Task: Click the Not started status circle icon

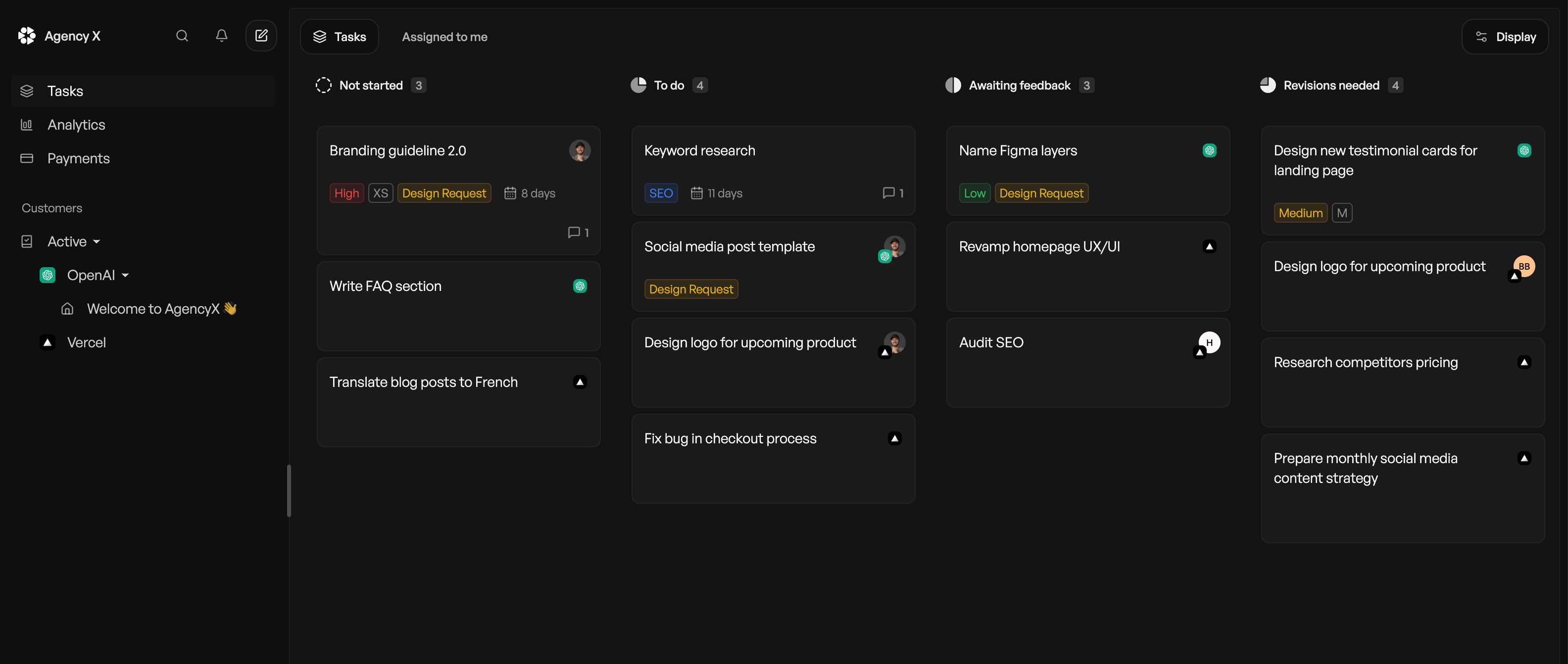Action: [x=323, y=85]
